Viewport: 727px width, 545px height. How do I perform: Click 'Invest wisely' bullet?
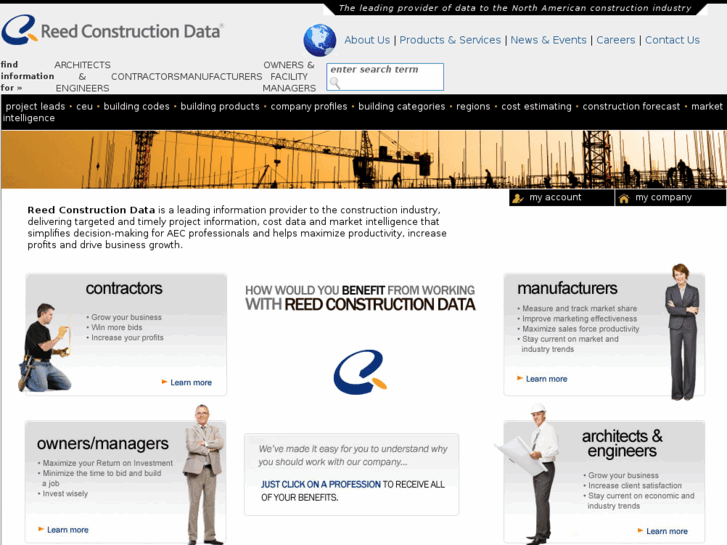click(x=65, y=494)
